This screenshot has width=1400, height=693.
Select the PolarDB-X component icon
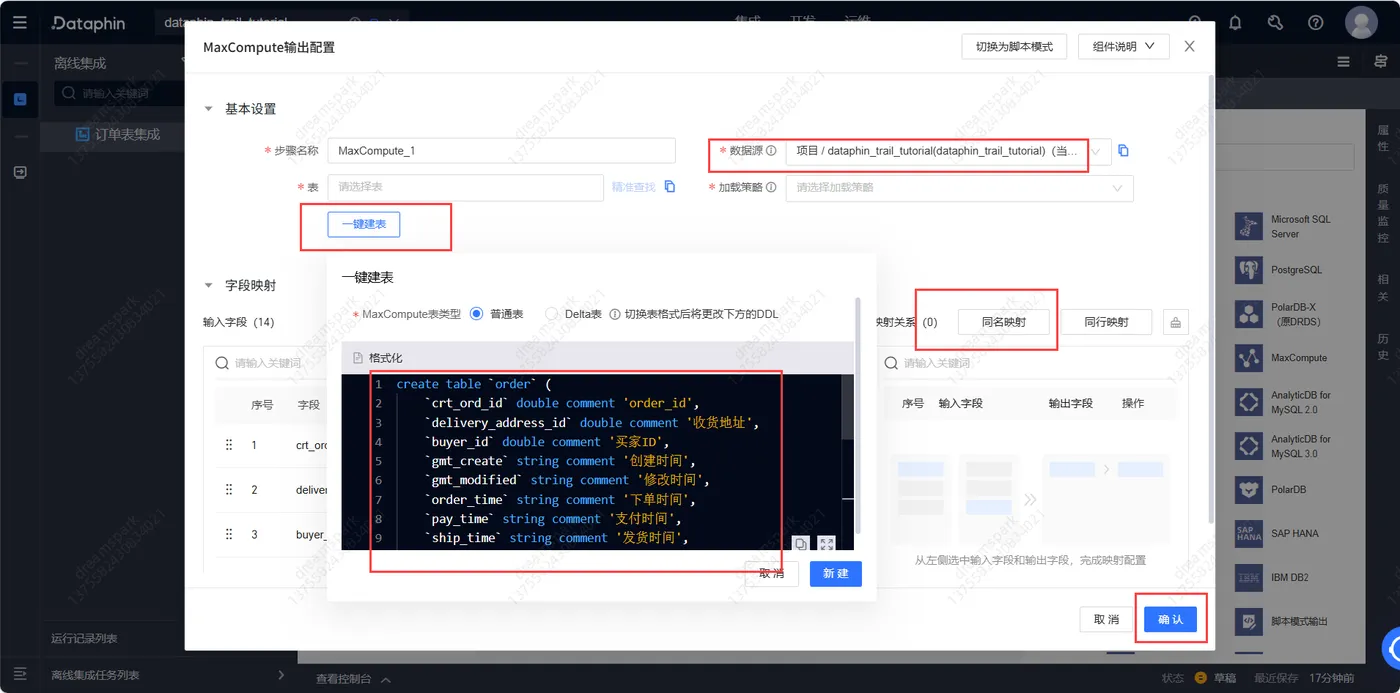tap(1248, 314)
